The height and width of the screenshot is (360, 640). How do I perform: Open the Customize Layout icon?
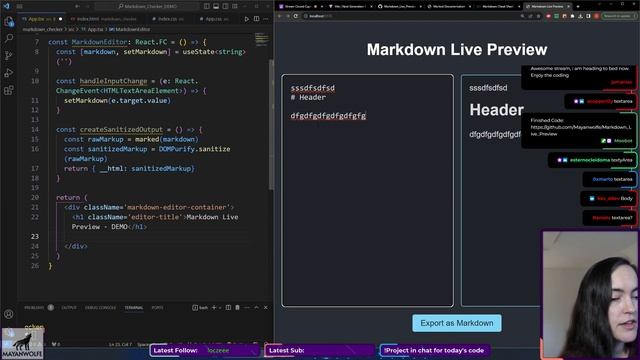click(235, 7)
